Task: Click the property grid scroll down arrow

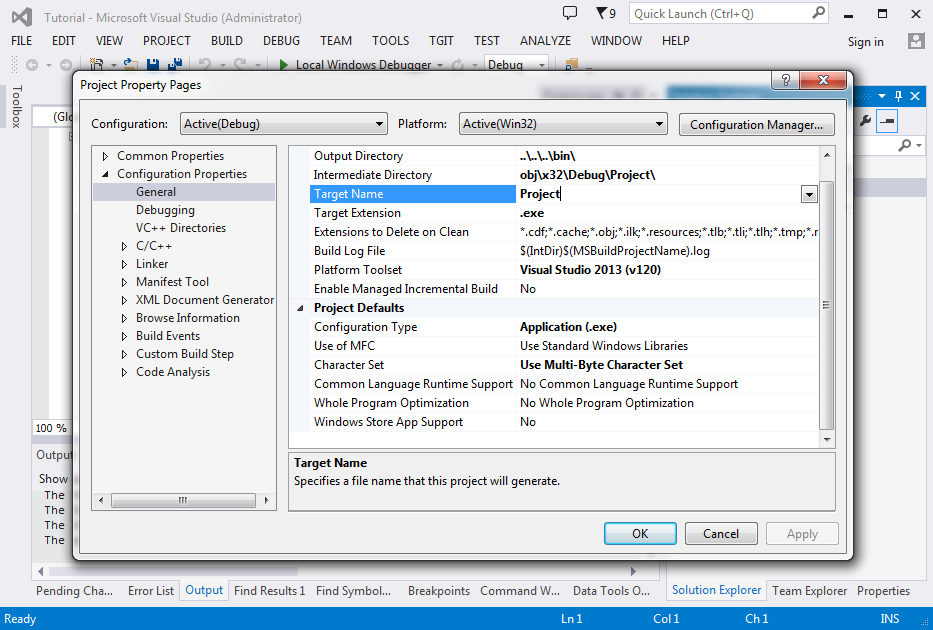Action: [826, 440]
